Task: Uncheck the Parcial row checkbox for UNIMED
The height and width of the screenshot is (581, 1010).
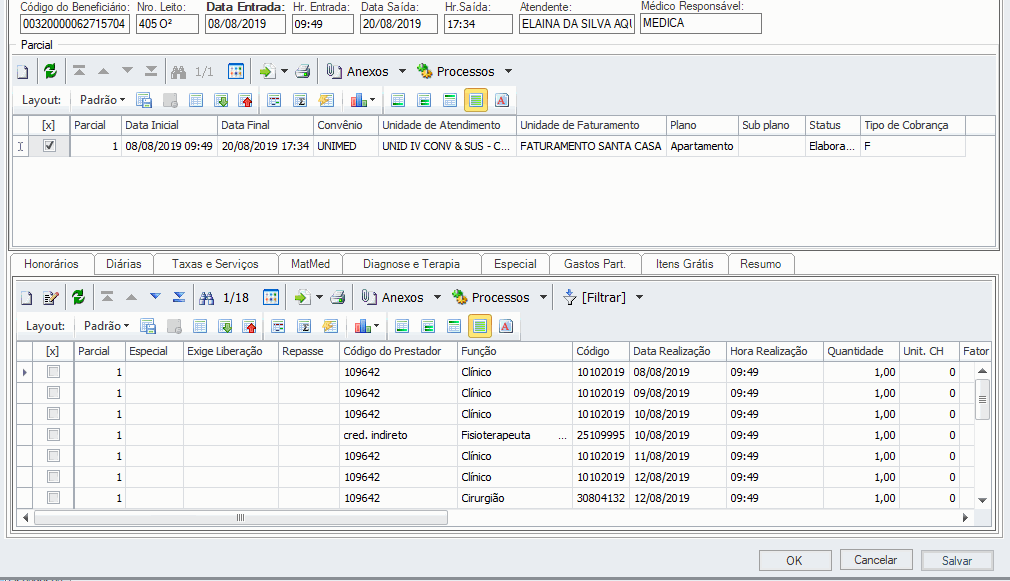Action: point(49,146)
